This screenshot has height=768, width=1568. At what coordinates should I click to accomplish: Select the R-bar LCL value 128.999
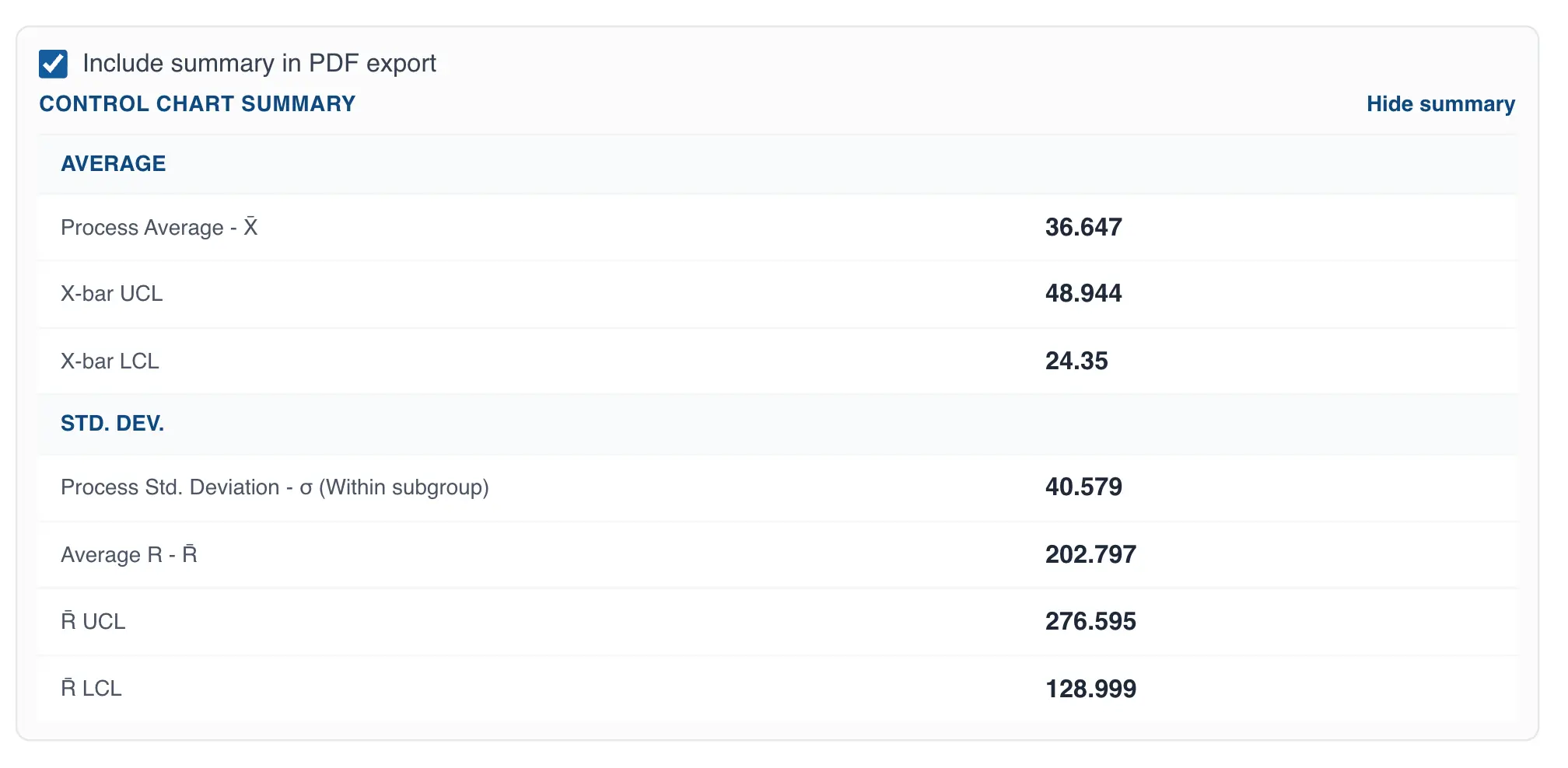pos(1090,689)
